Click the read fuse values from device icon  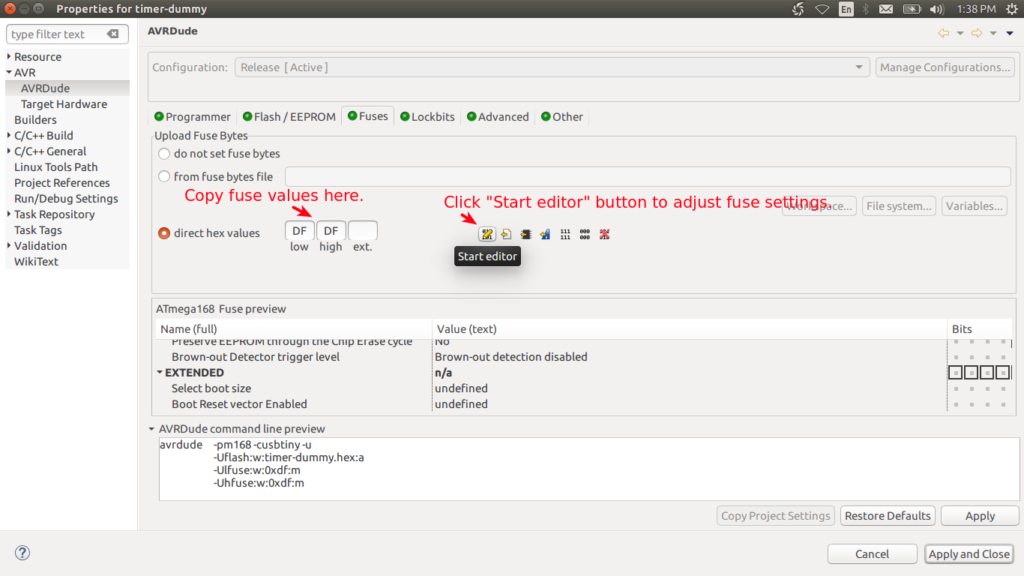coord(525,233)
